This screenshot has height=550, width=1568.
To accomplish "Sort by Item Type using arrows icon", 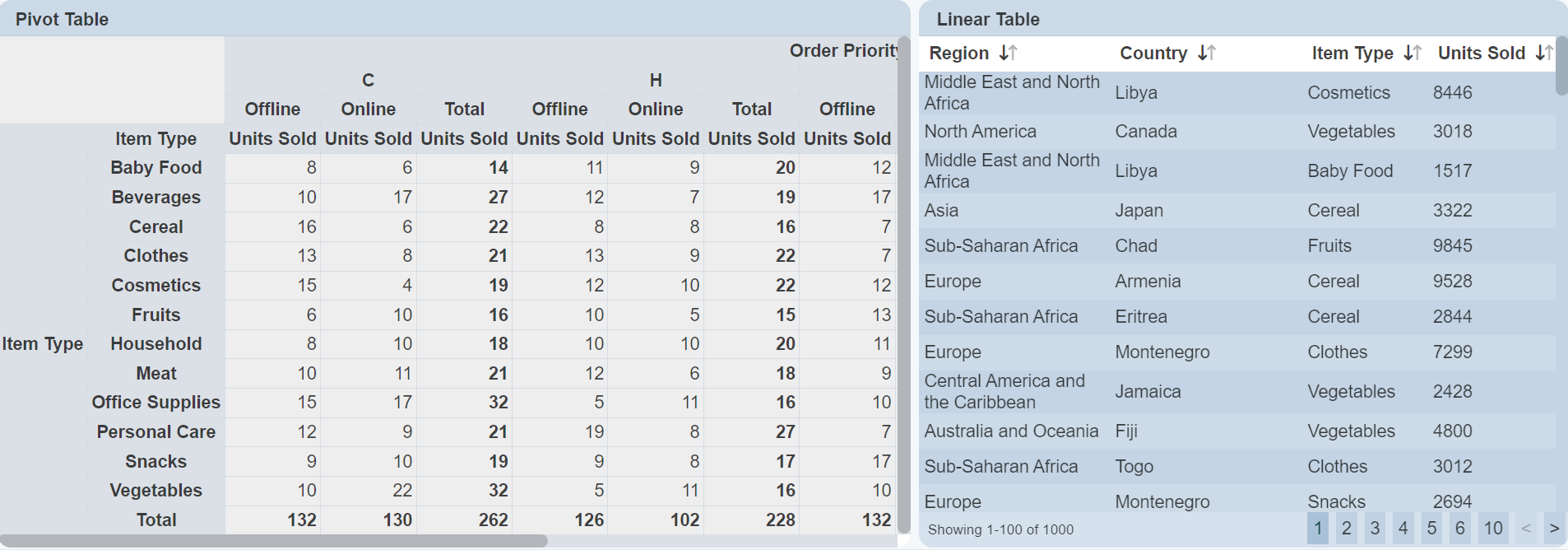I will click(x=1413, y=54).
